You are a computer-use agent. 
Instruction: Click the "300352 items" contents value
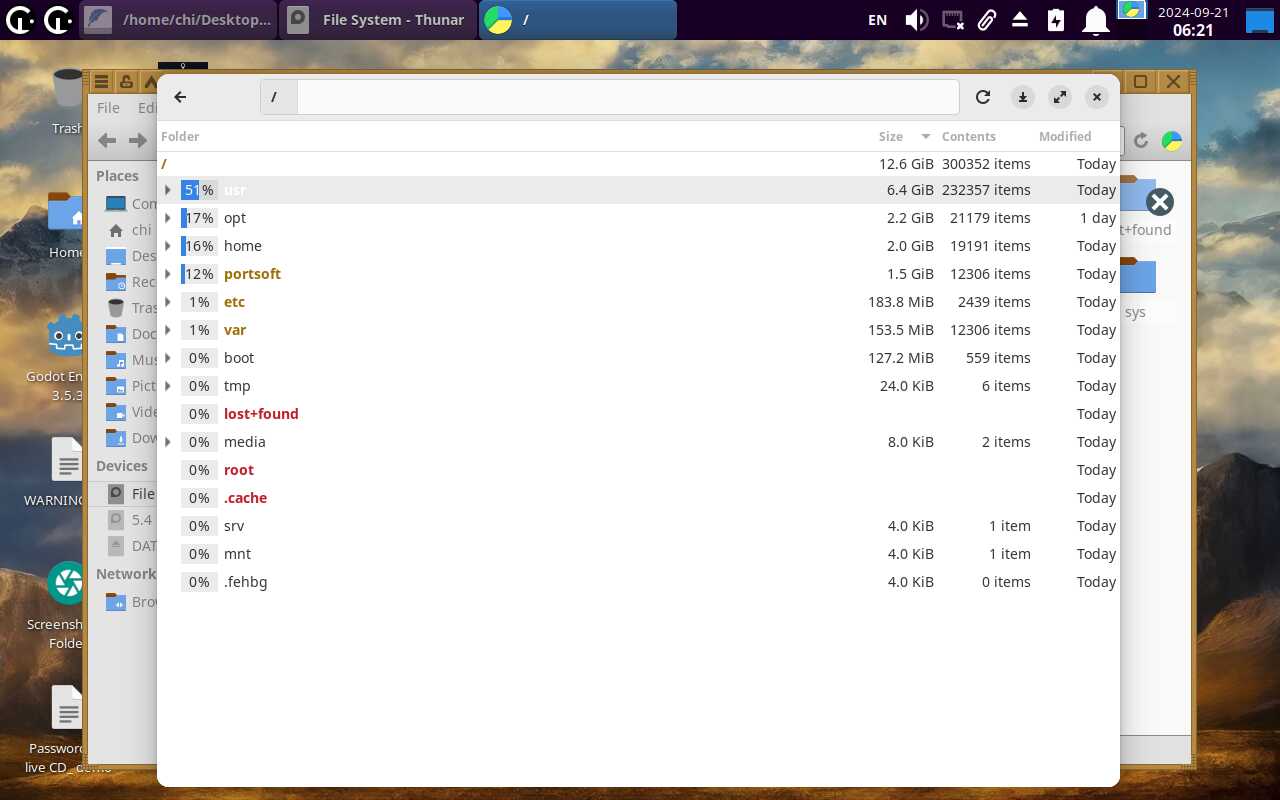986,164
